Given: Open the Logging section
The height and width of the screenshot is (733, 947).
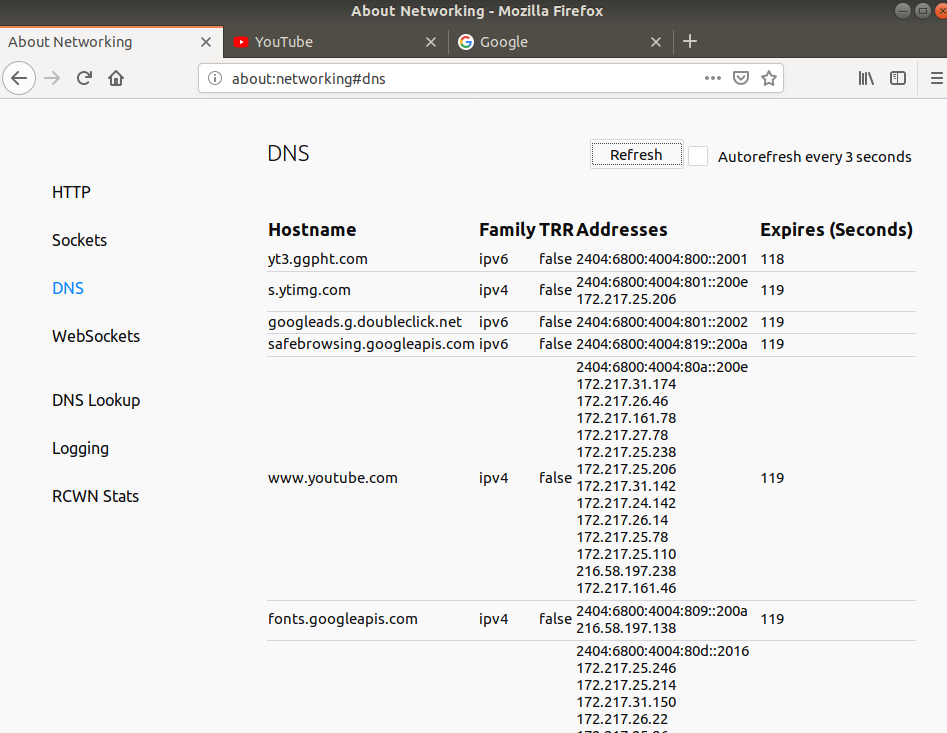Looking at the screenshot, I should 80,449.
